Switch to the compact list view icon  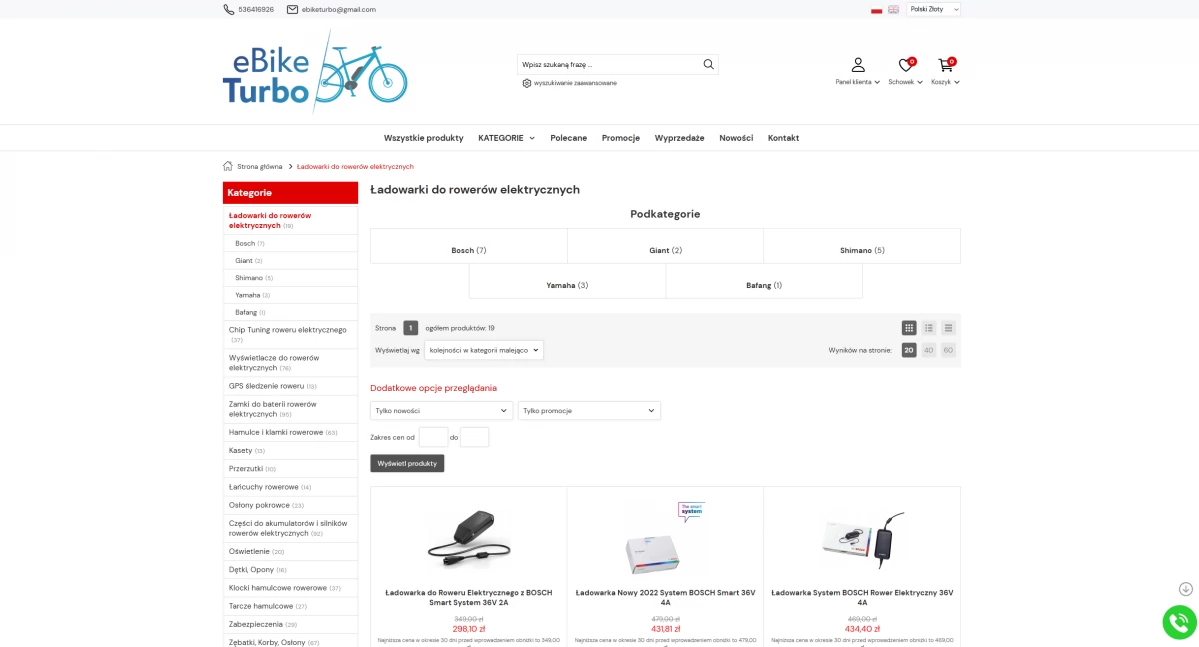point(948,328)
